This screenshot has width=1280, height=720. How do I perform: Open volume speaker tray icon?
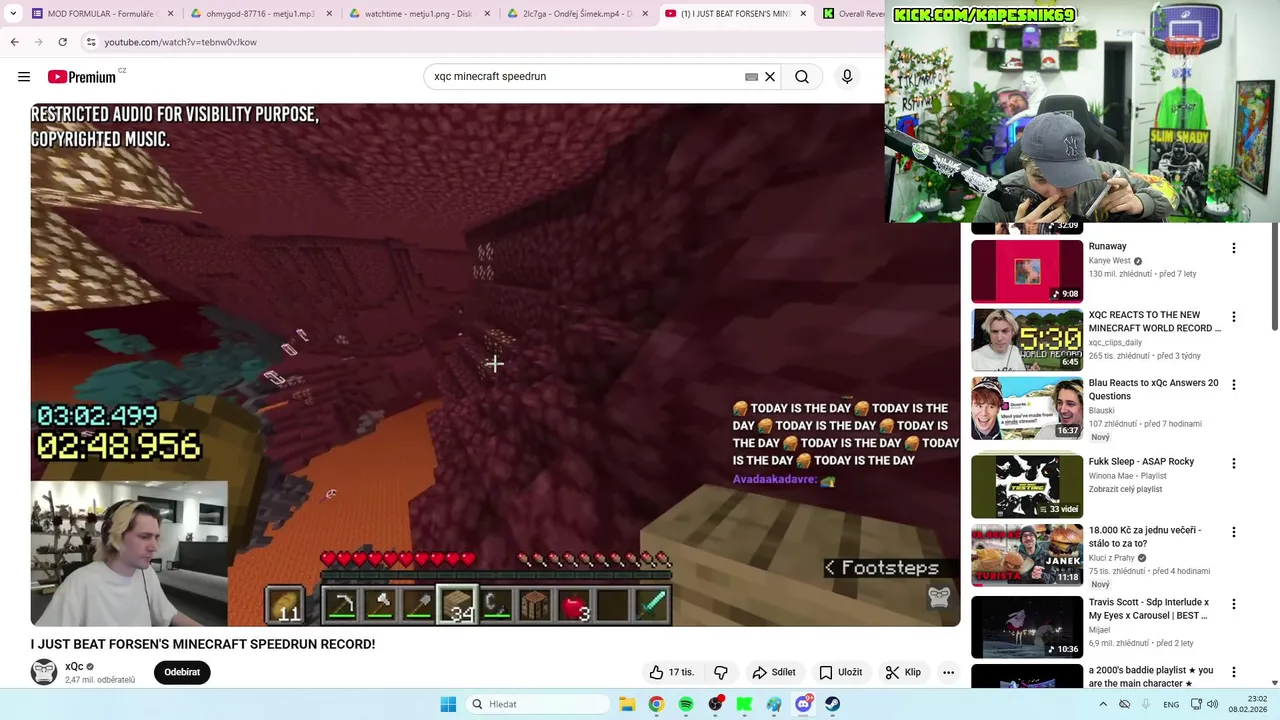(x=1212, y=704)
